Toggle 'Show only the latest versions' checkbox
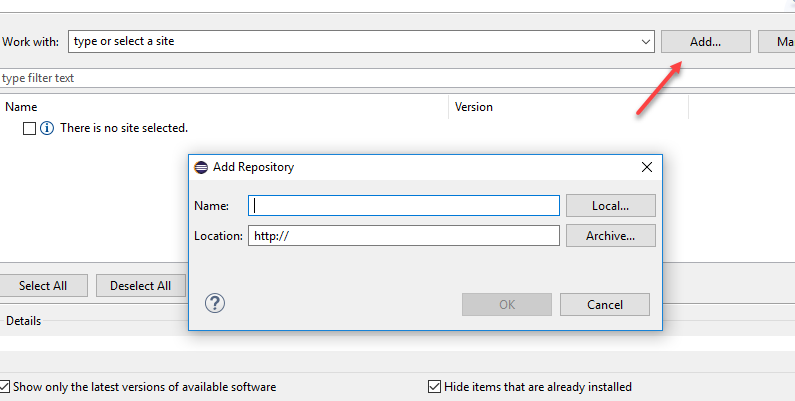The image size is (795, 401). point(6,386)
